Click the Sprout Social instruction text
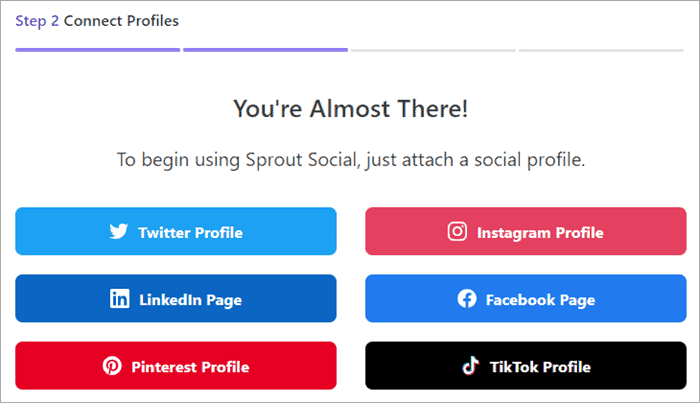The width and height of the screenshot is (700, 403). coord(350,159)
